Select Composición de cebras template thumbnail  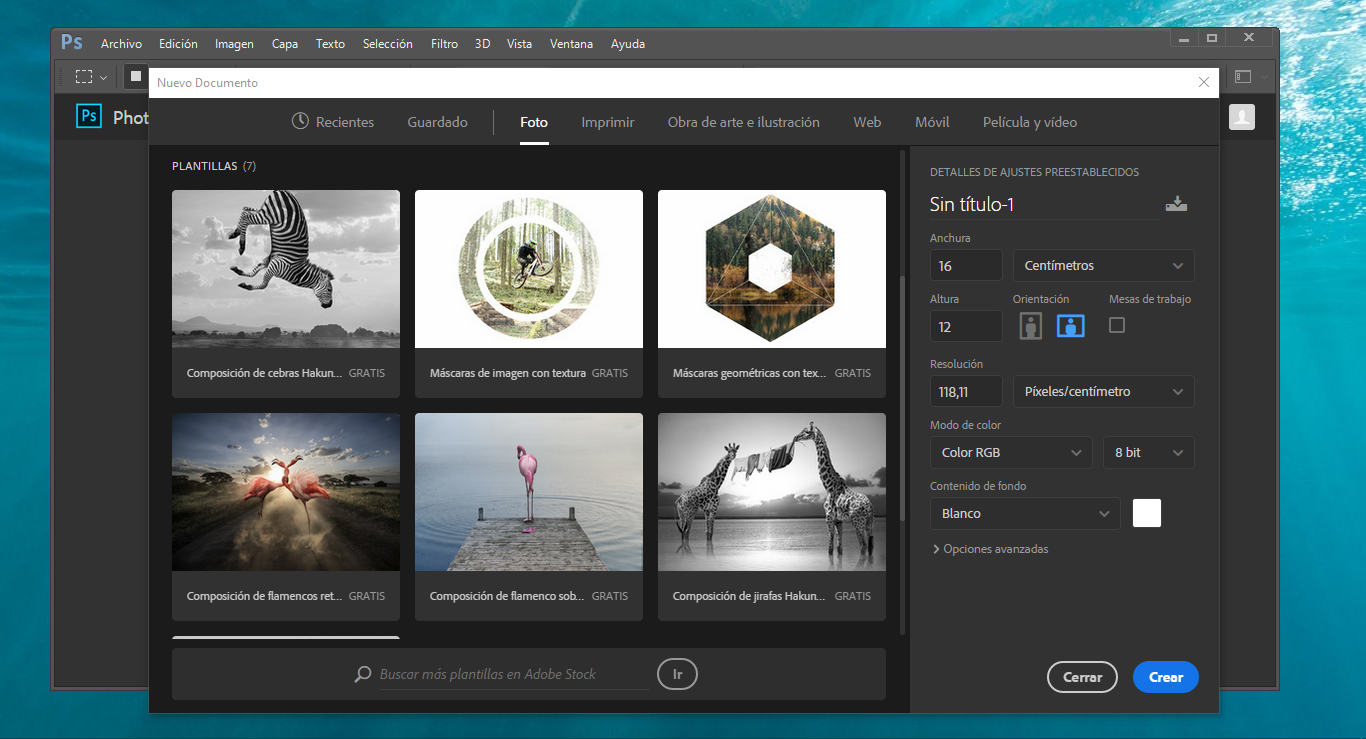(x=286, y=269)
